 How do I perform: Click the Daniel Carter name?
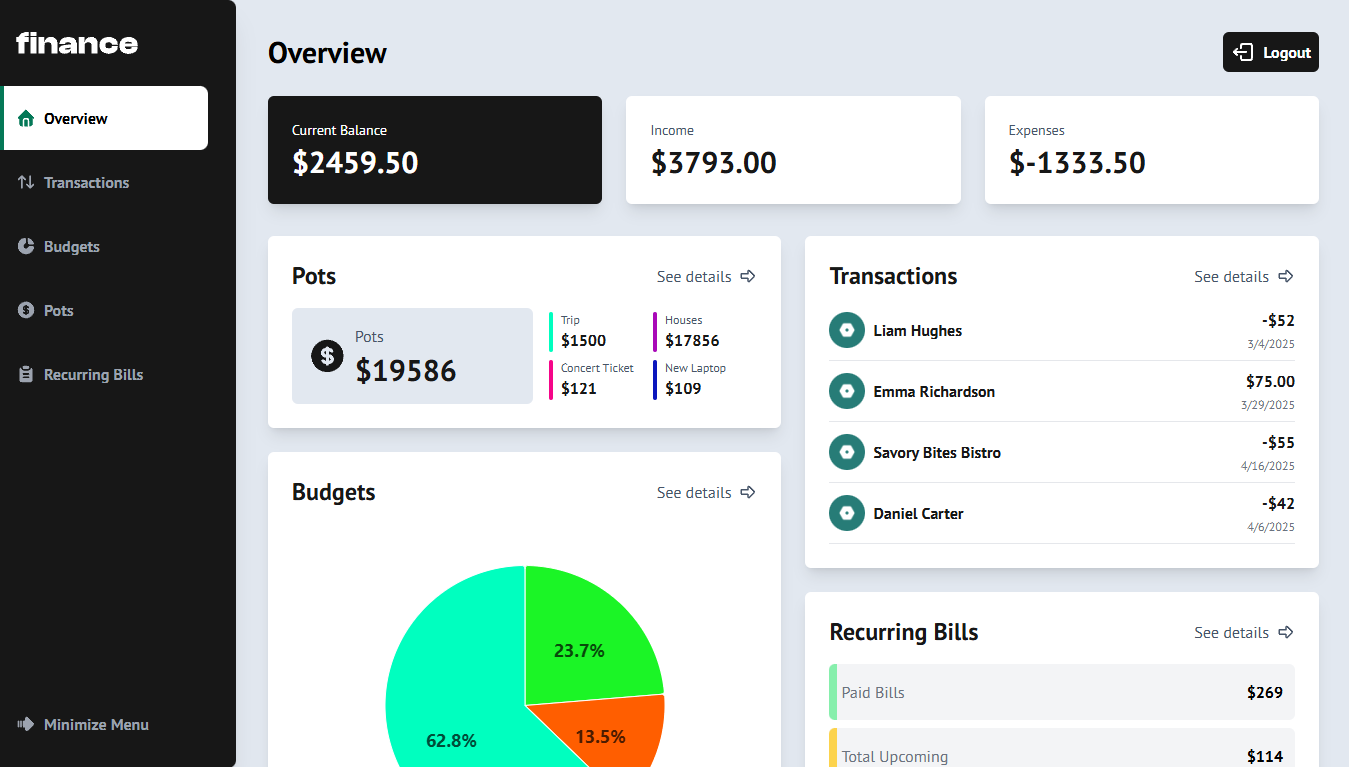coord(918,514)
